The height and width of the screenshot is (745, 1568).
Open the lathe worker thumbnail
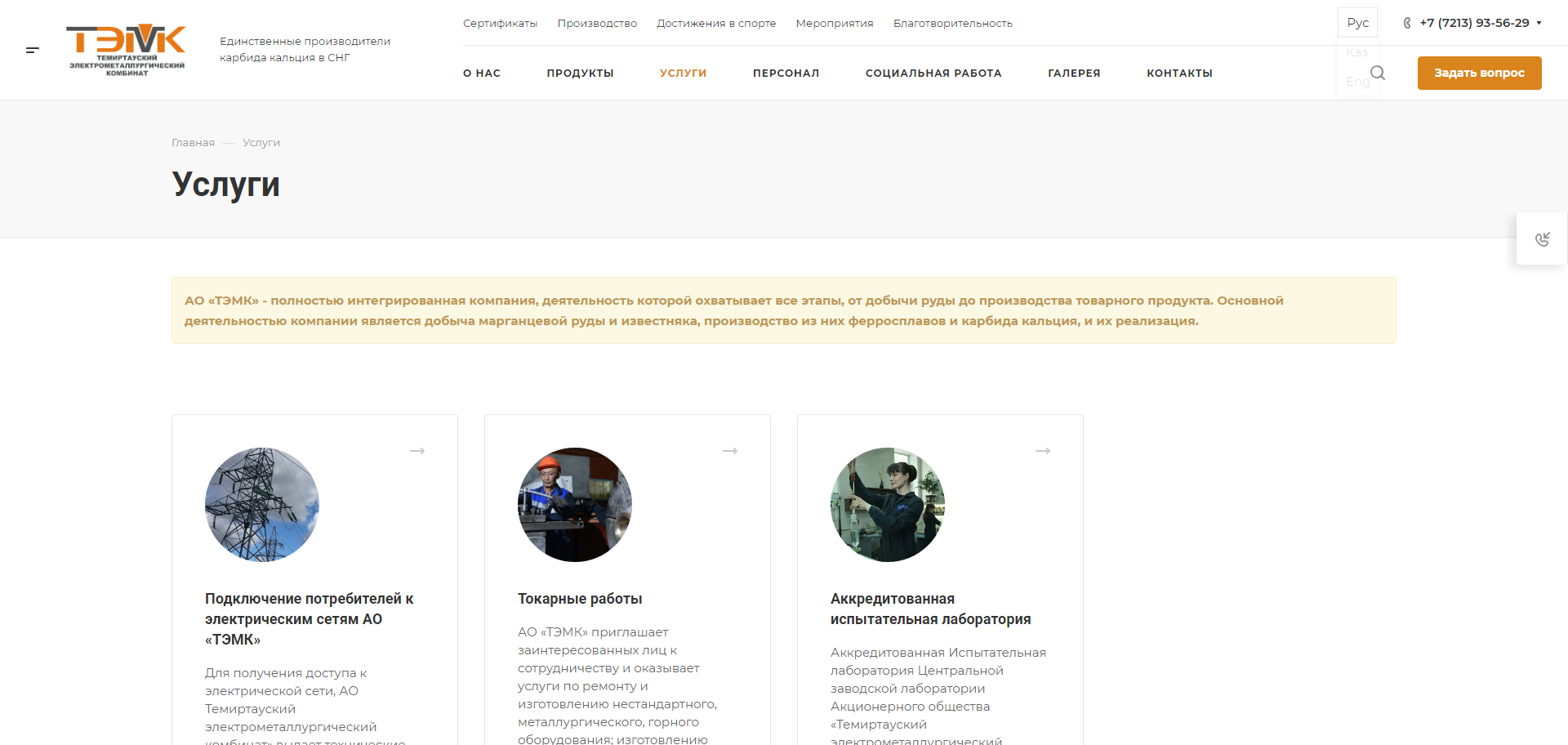pyautogui.click(x=575, y=504)
